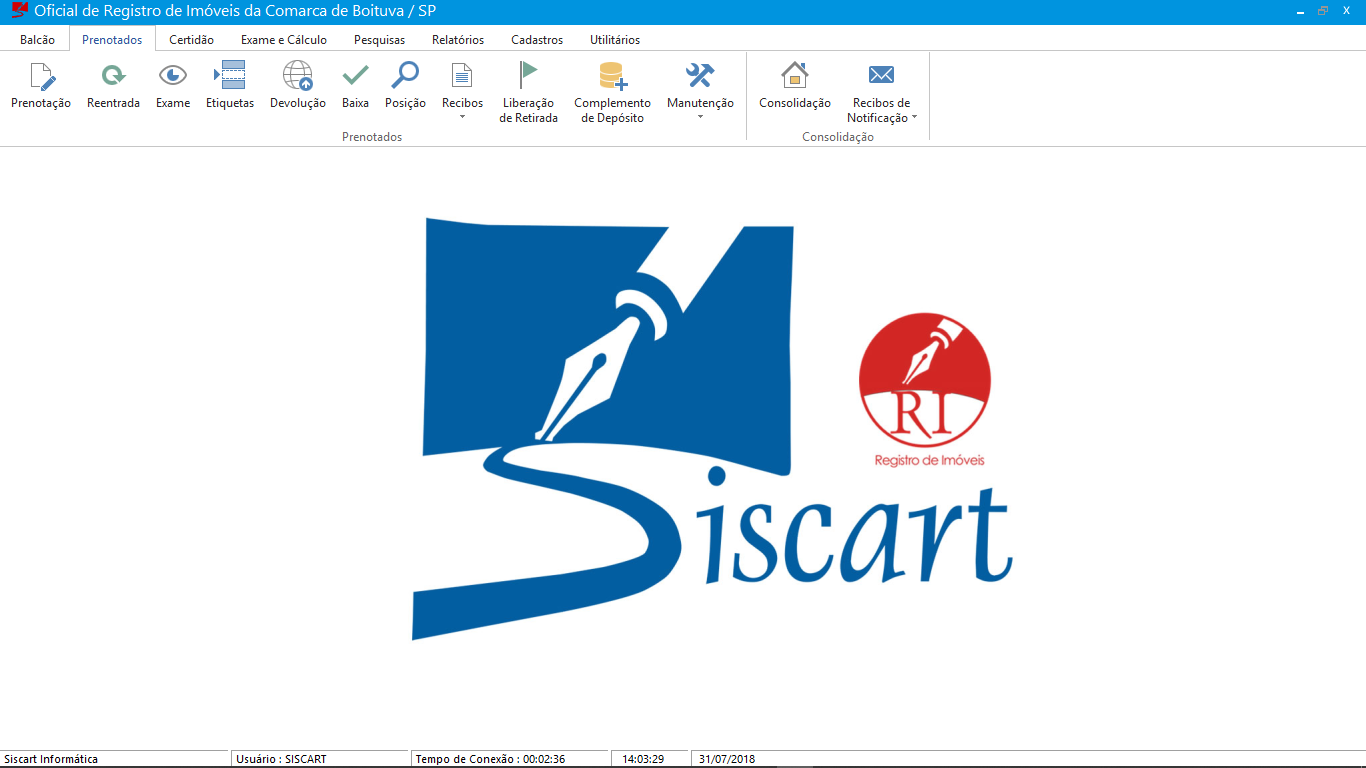Open Recibos de Notificação envelope icon
This screenshot has height=768, width=1366.
point(881,76)
